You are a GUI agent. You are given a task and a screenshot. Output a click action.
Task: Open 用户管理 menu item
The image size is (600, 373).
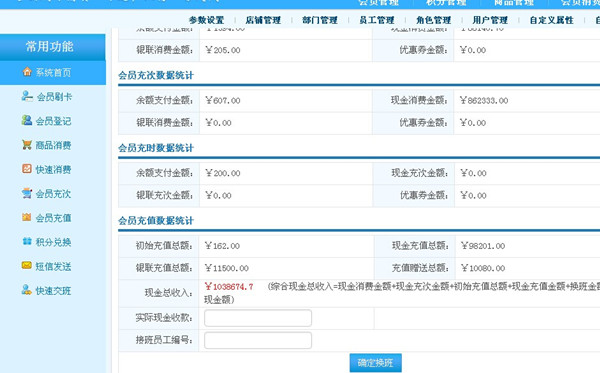490,20
